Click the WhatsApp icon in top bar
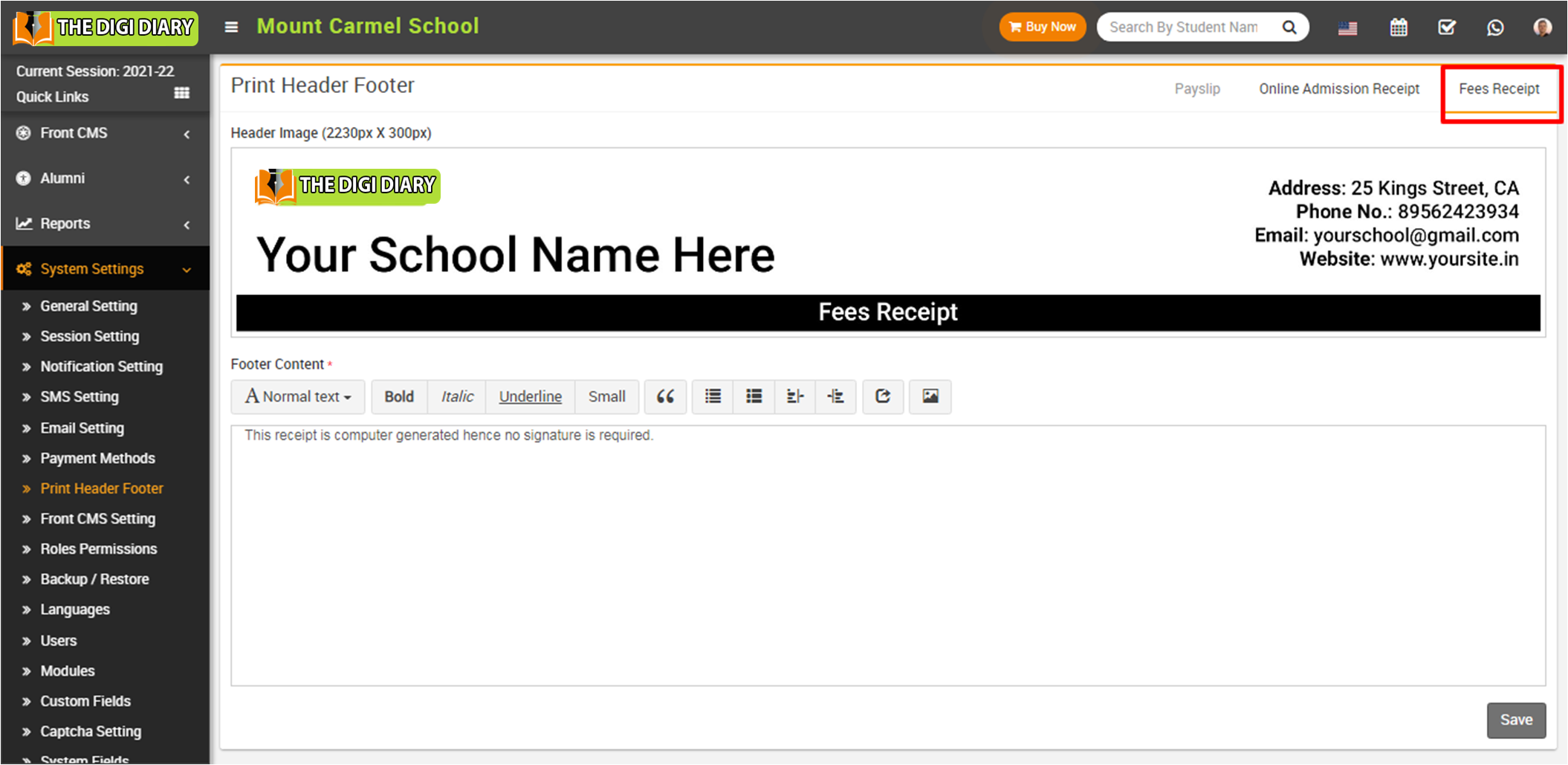 tap(1494, 28)
